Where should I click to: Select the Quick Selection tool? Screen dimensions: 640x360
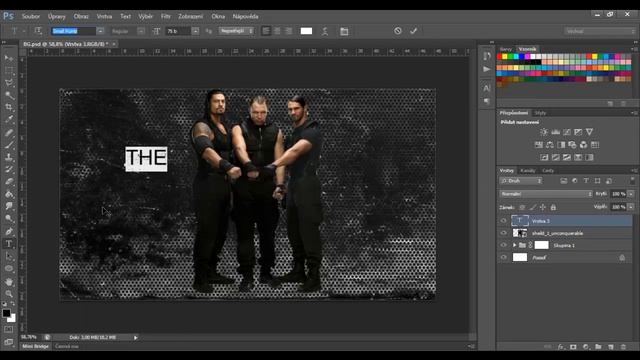pyautogui.click(x=9, y=95)
